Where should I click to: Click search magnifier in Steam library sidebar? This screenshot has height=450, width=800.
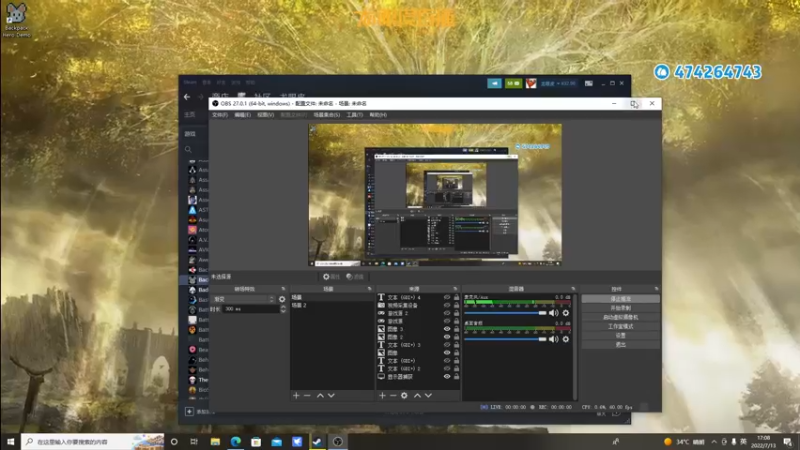188,149
